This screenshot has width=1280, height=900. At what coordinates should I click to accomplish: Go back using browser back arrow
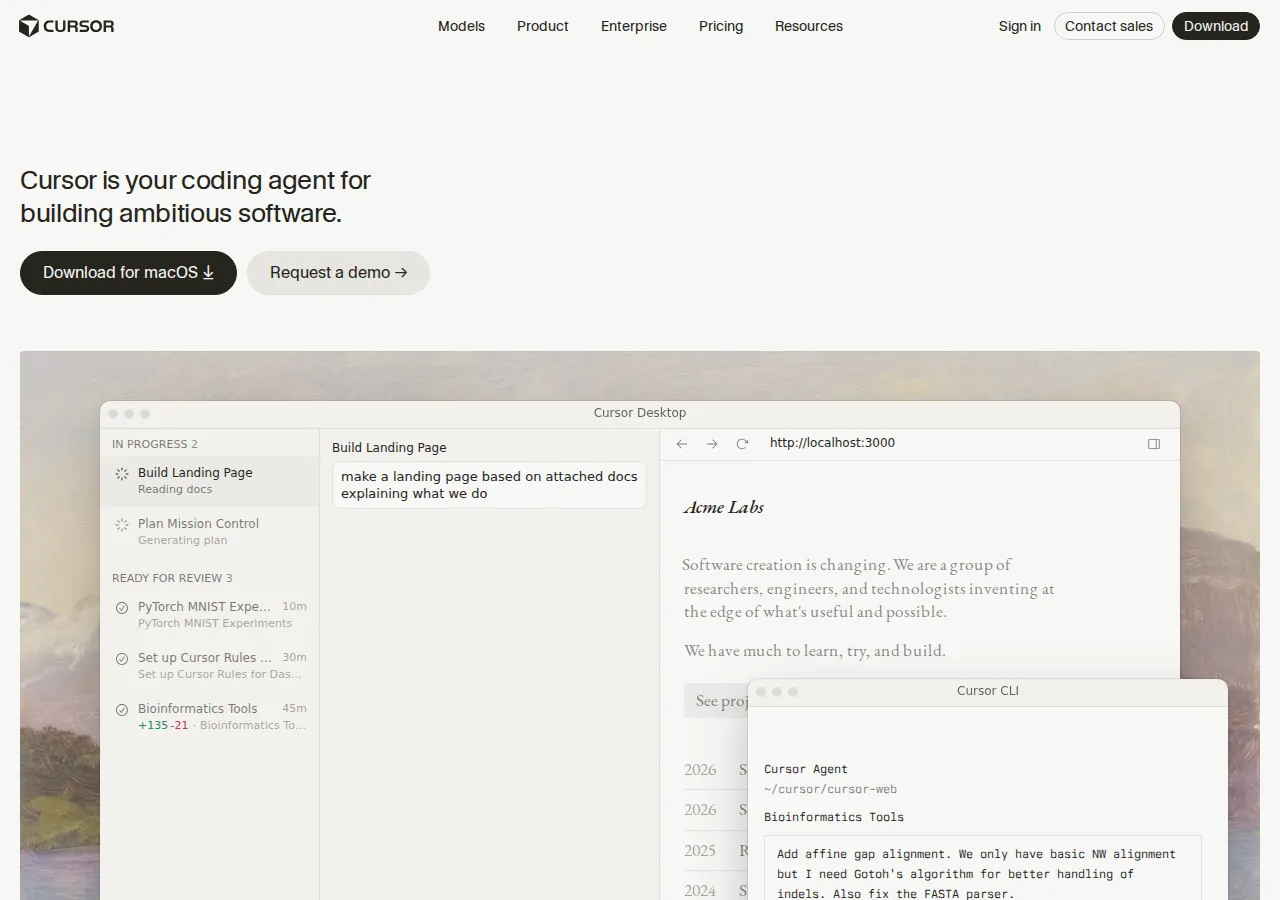tap(682, 444)
